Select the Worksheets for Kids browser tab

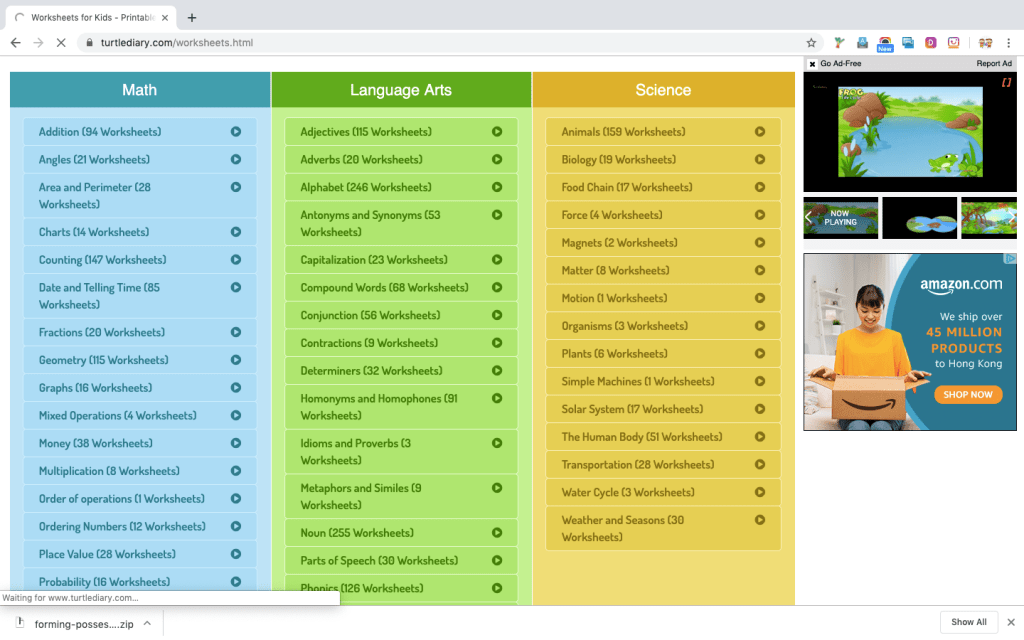[x=85, y=17]
